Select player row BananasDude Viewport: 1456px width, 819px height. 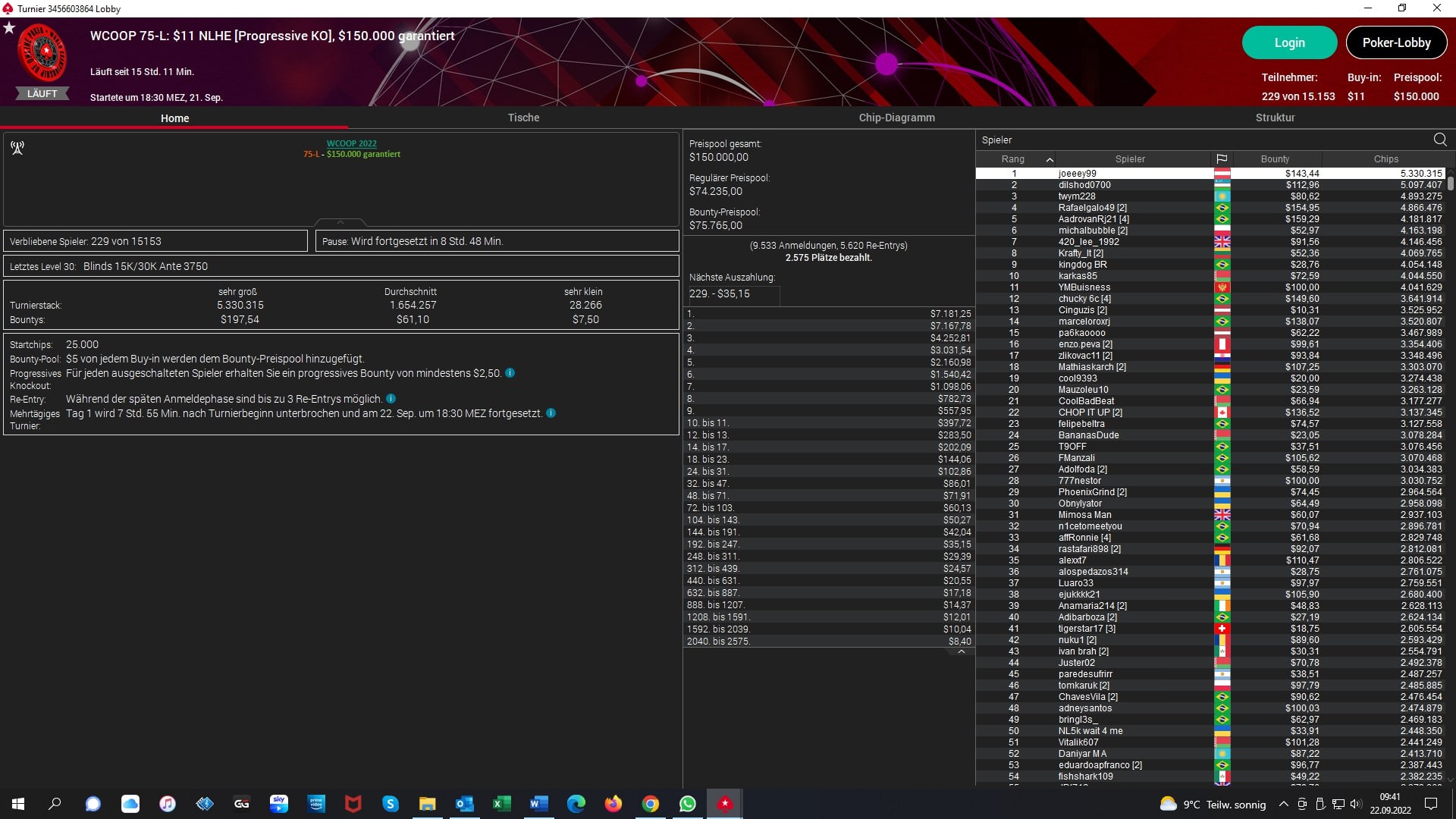pyautogui.click(x=1210, y=435)
